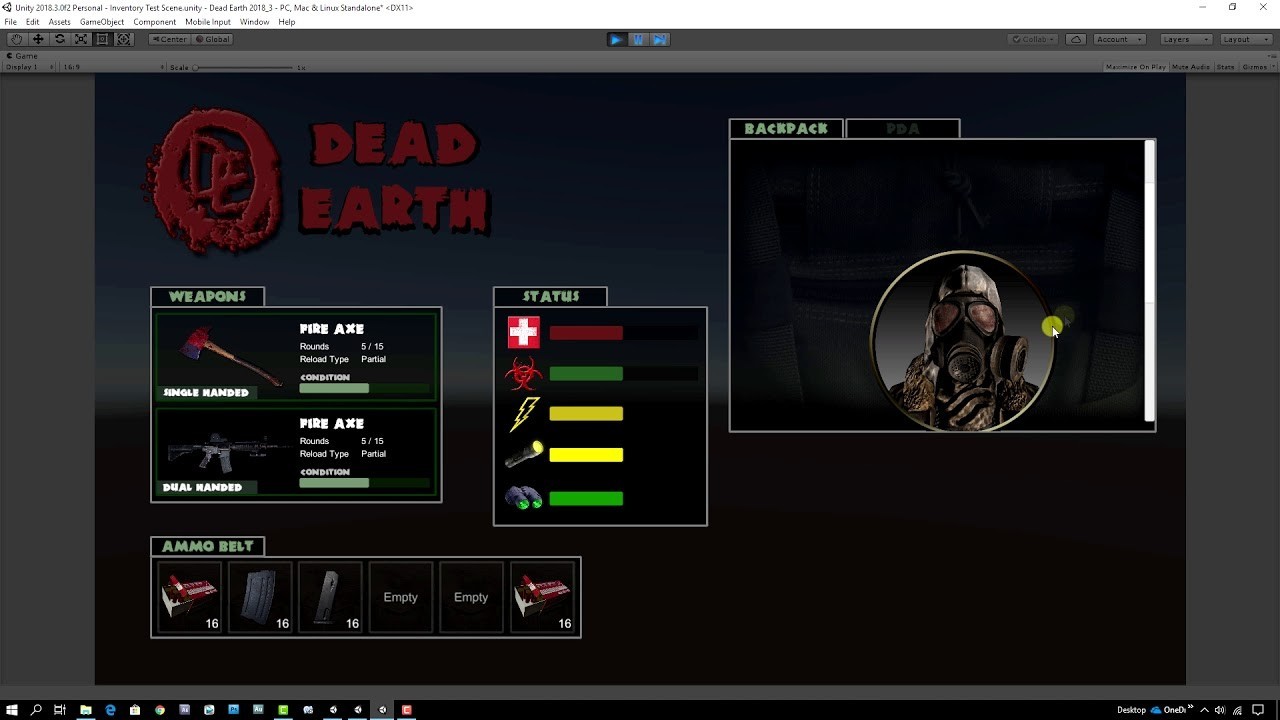Toggle the Stats overlay
The image size is (1280, 720).
[1225, 67]
